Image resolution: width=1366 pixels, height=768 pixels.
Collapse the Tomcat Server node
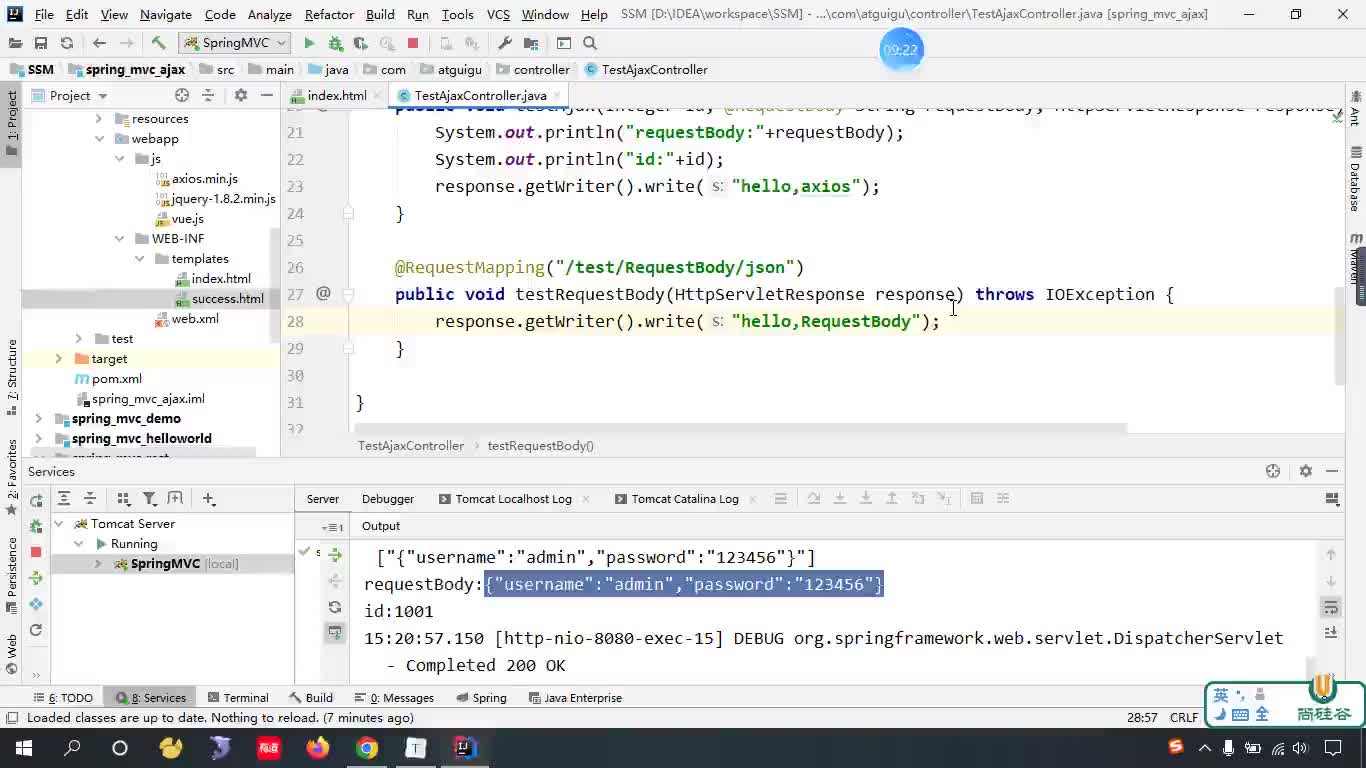pyautogui.click(x=59, y=524)
